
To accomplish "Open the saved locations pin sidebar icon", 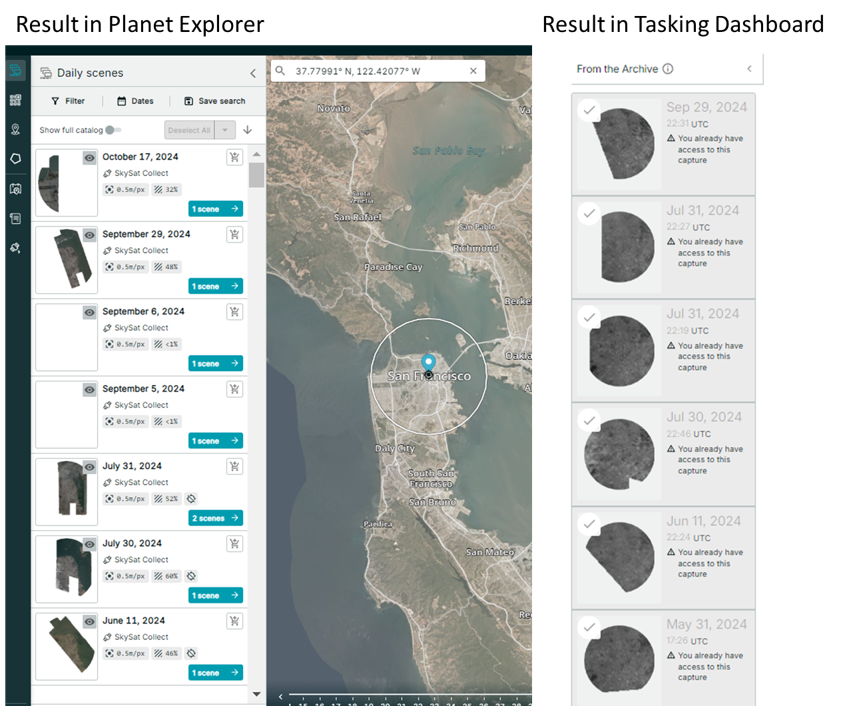I will [x=15, y=129].
